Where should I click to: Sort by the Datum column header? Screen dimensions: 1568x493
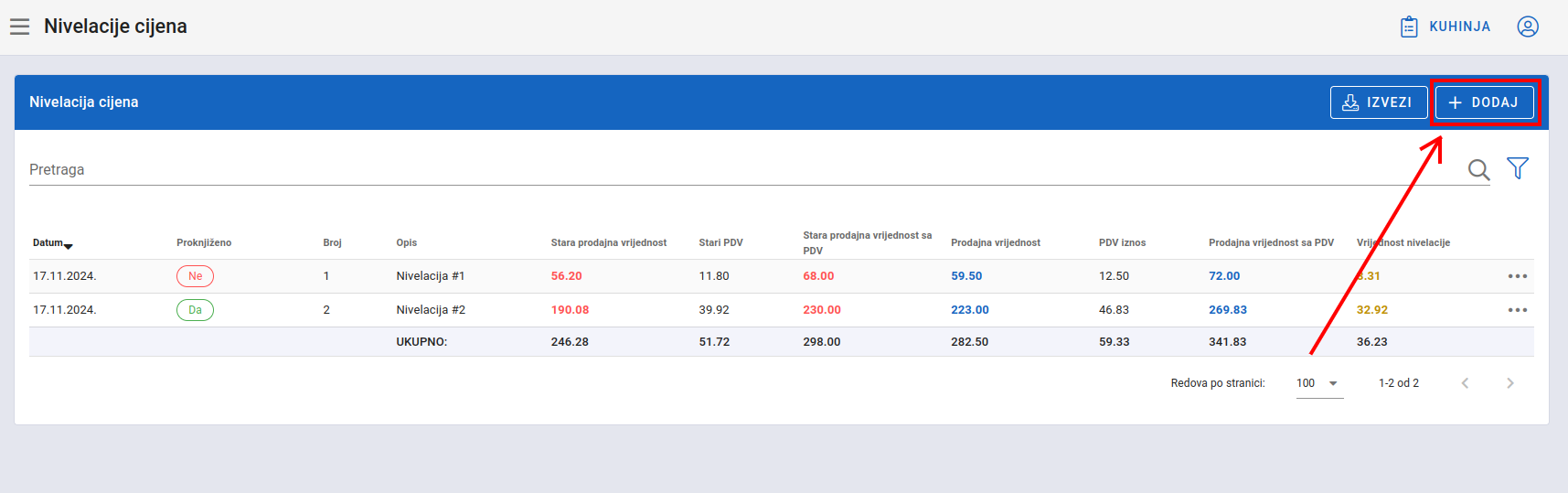(x=52, y=243)
